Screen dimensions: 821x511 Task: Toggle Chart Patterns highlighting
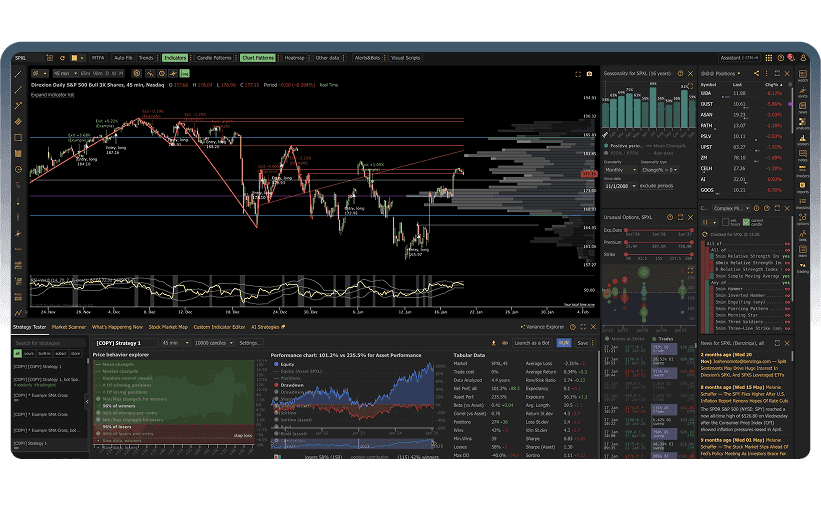[x=258, y=58]
